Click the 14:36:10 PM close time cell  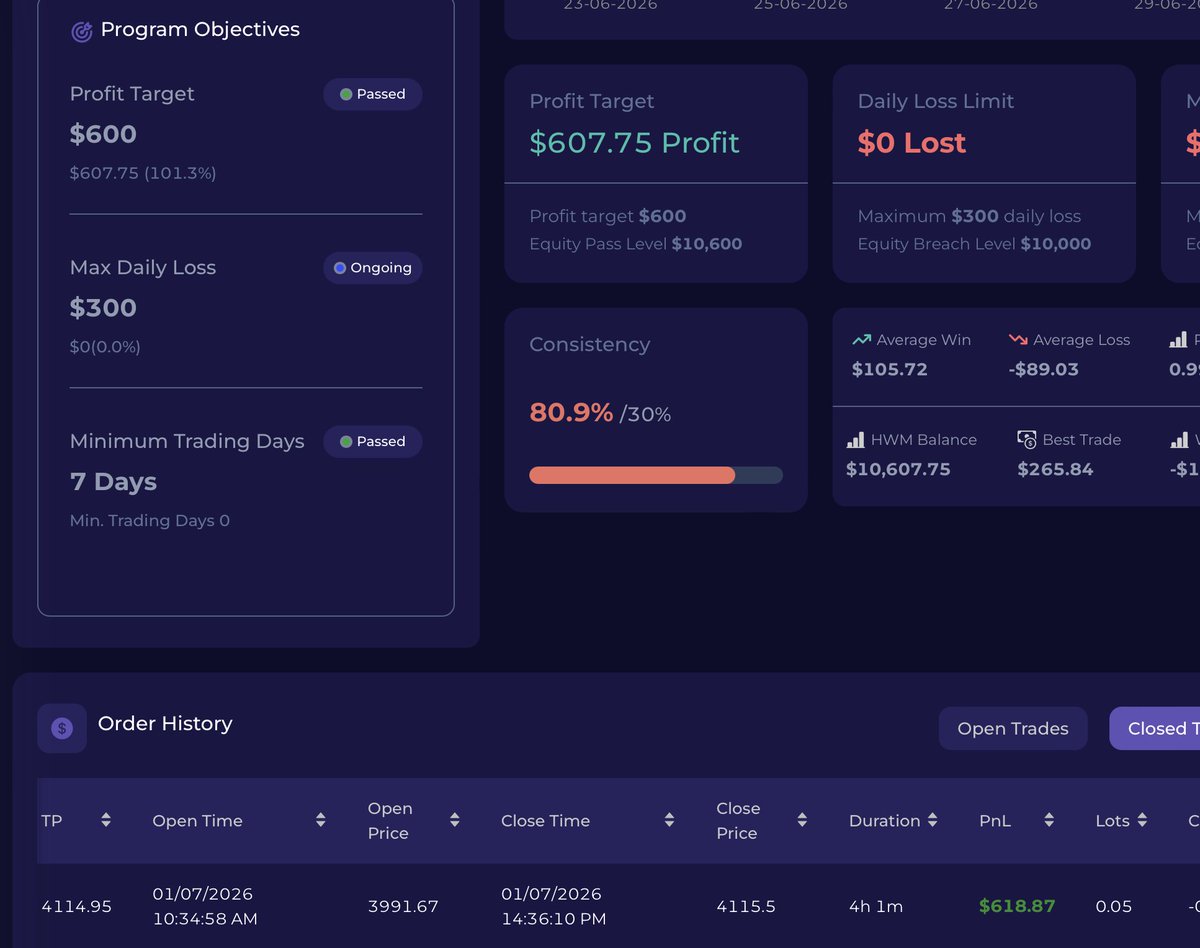click(553, 919)
